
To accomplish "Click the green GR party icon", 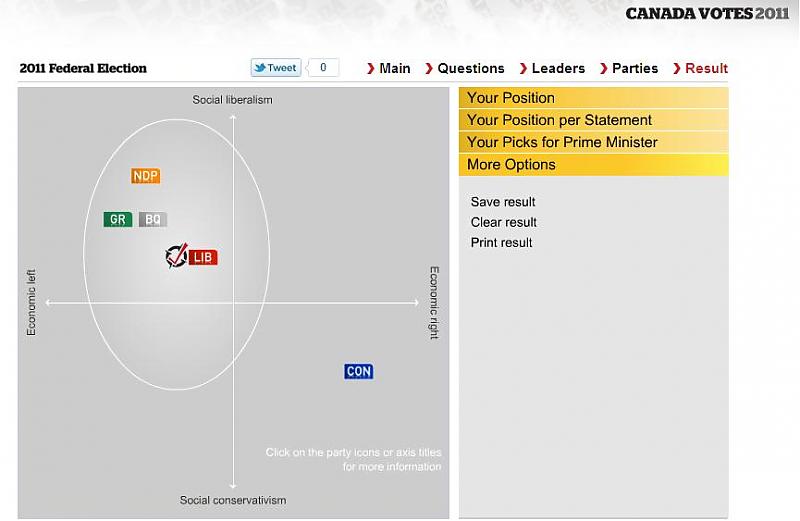I will (118, 219).
